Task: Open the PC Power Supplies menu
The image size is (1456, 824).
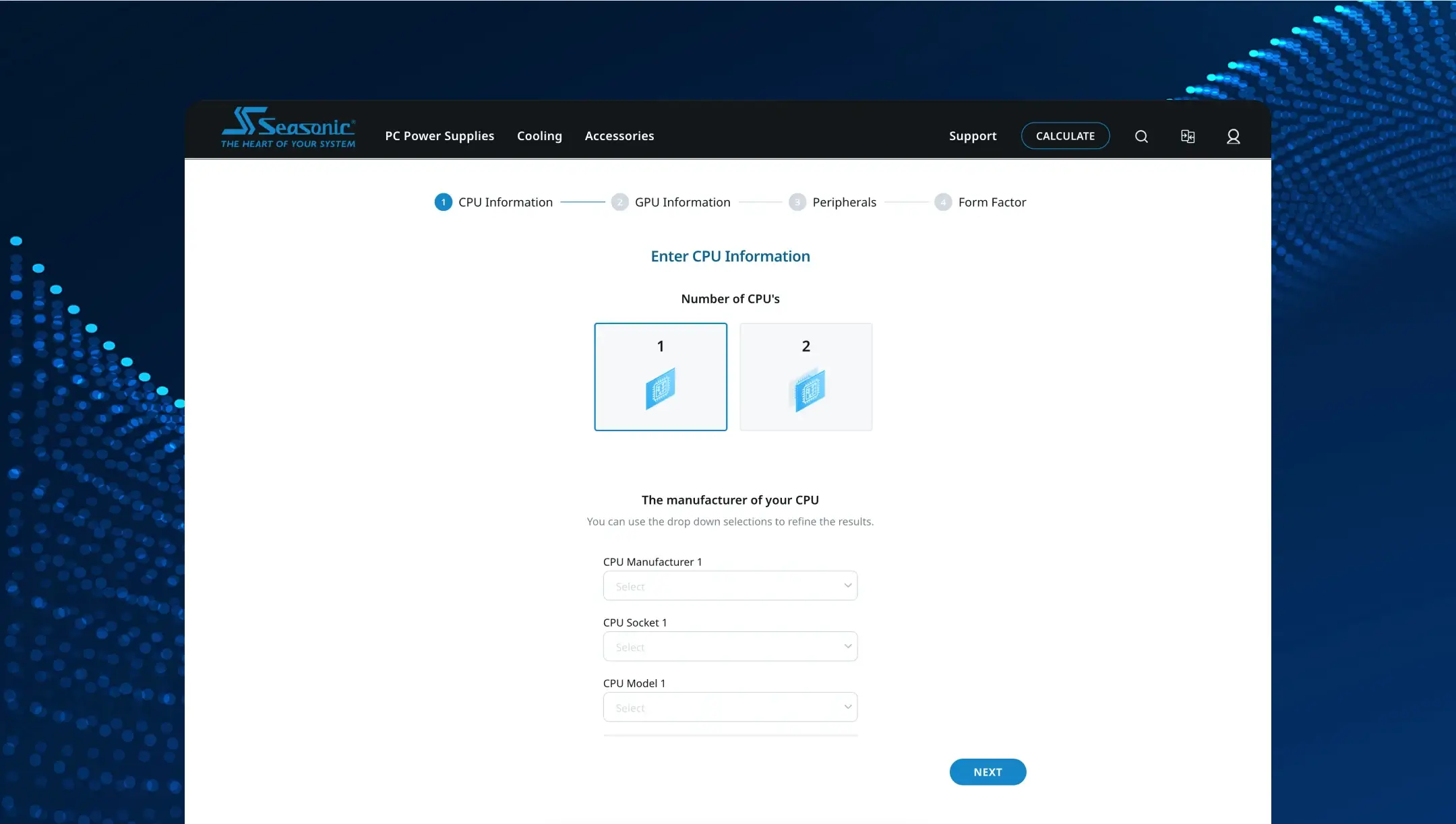Action: (x=439, y=136)
